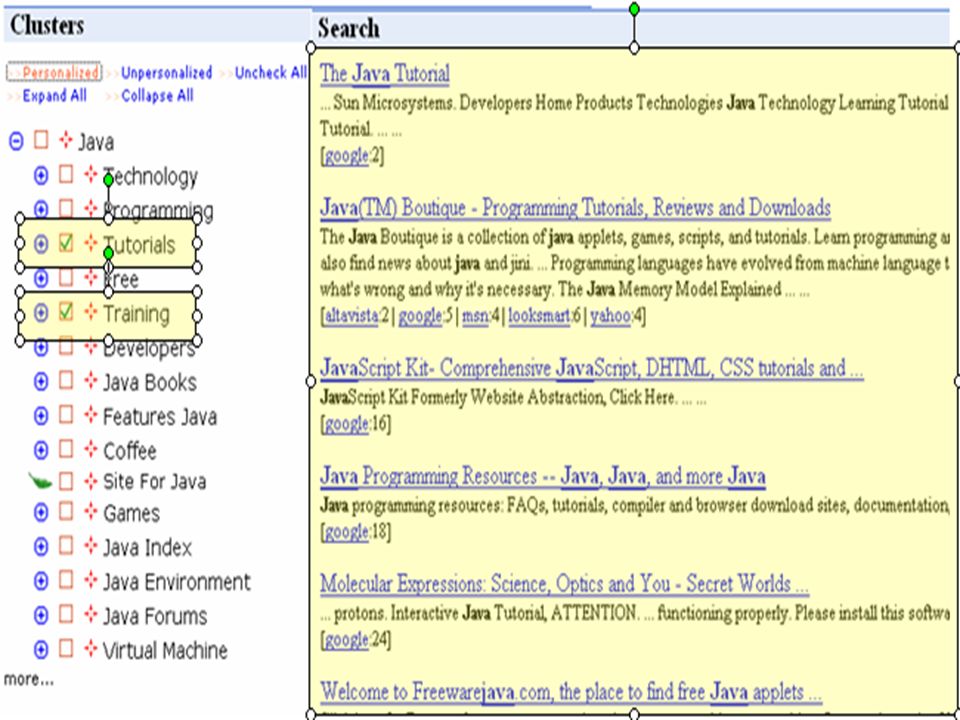Expand the Training cluster
This screenshot has height=720, width=960.
[x=40, y=313]
